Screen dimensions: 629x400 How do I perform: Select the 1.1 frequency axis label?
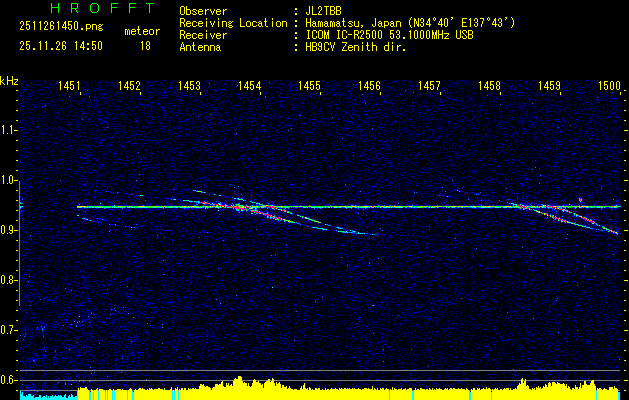[x=9, y=130]
